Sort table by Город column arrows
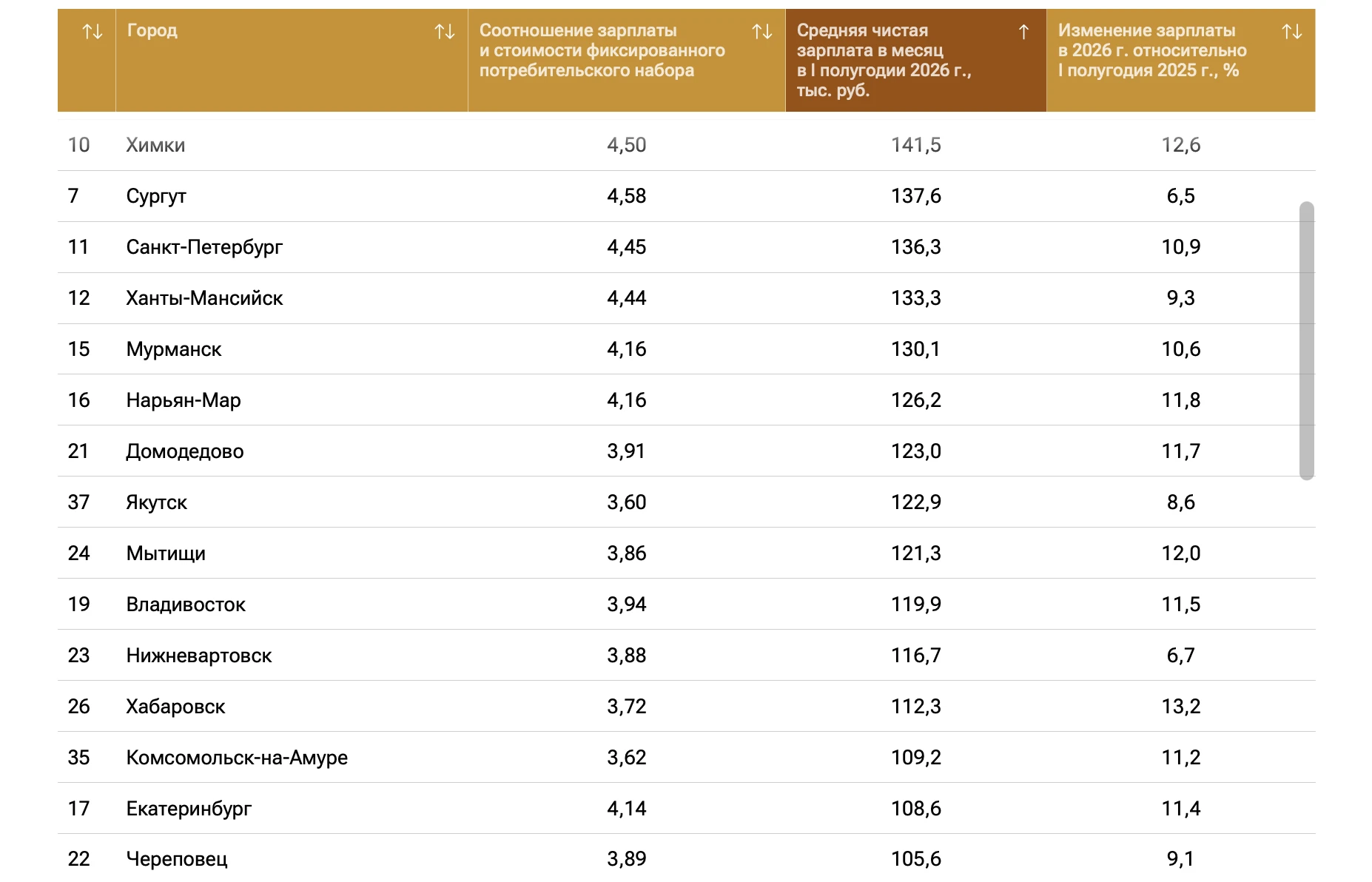The image size is (1372, 882). coord(445,31)
